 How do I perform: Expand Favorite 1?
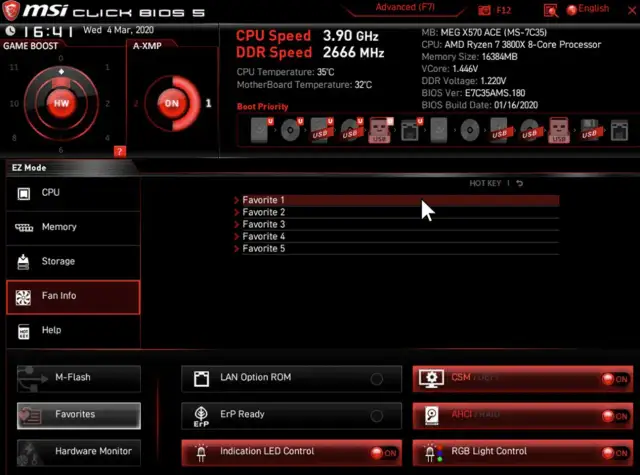coord(396,200)
